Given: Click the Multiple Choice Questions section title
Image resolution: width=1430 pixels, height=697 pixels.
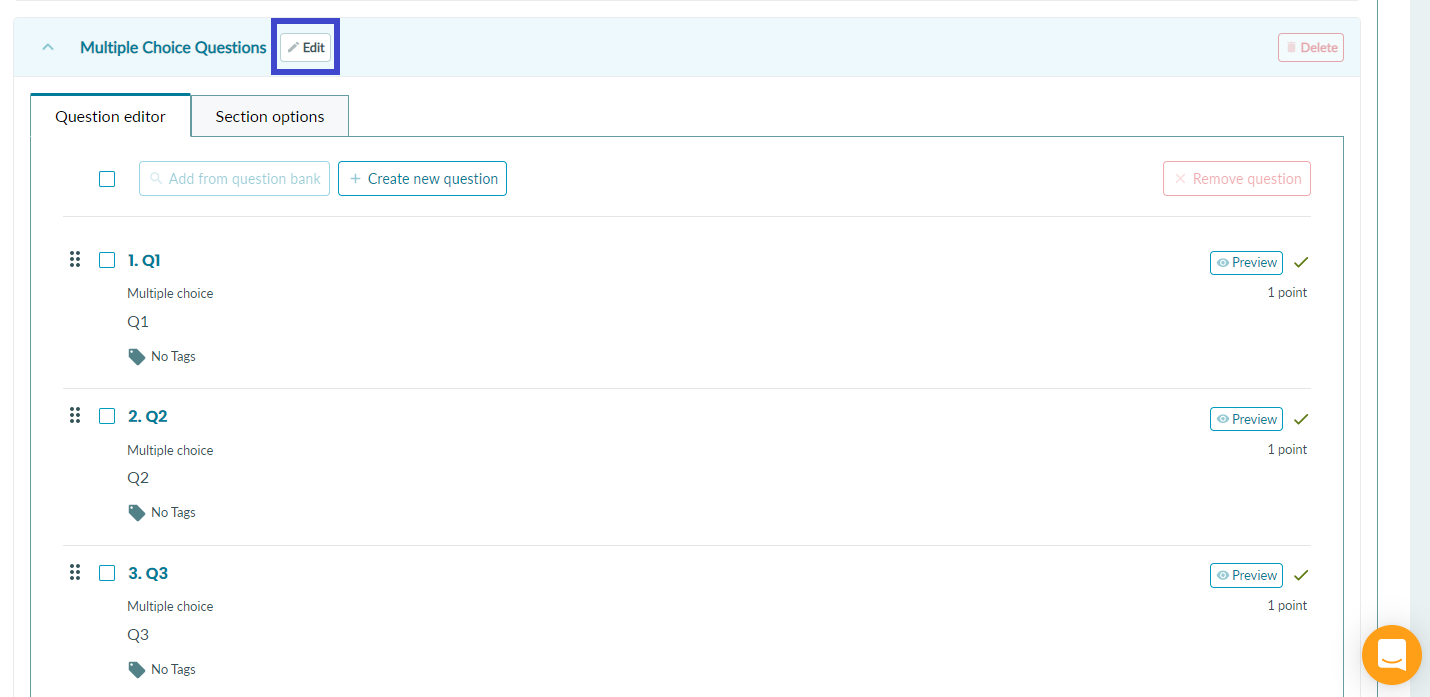Looking at the screenshot, I should 173,47.
